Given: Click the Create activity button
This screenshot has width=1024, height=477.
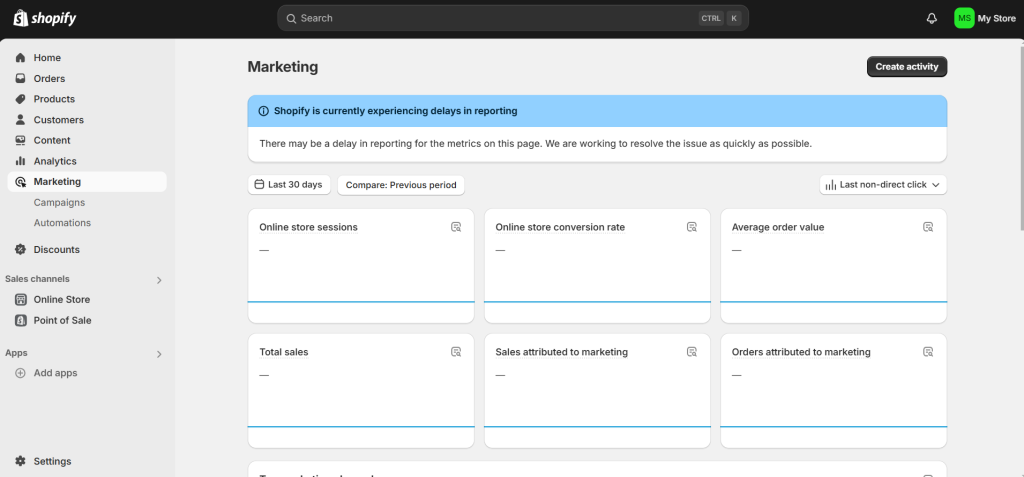Looking at the screenshot, I should coord(906,67).
